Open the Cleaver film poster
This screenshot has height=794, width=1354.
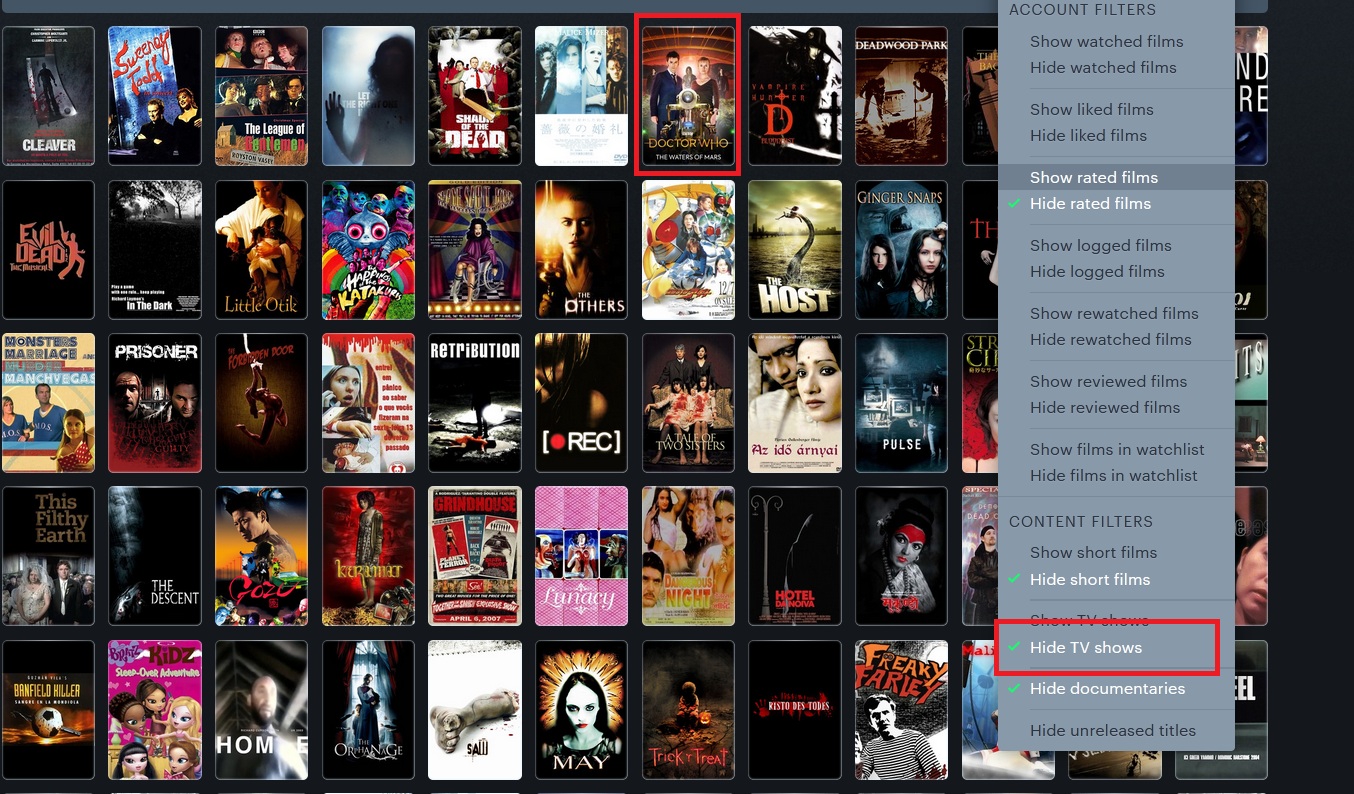[48, 96]
